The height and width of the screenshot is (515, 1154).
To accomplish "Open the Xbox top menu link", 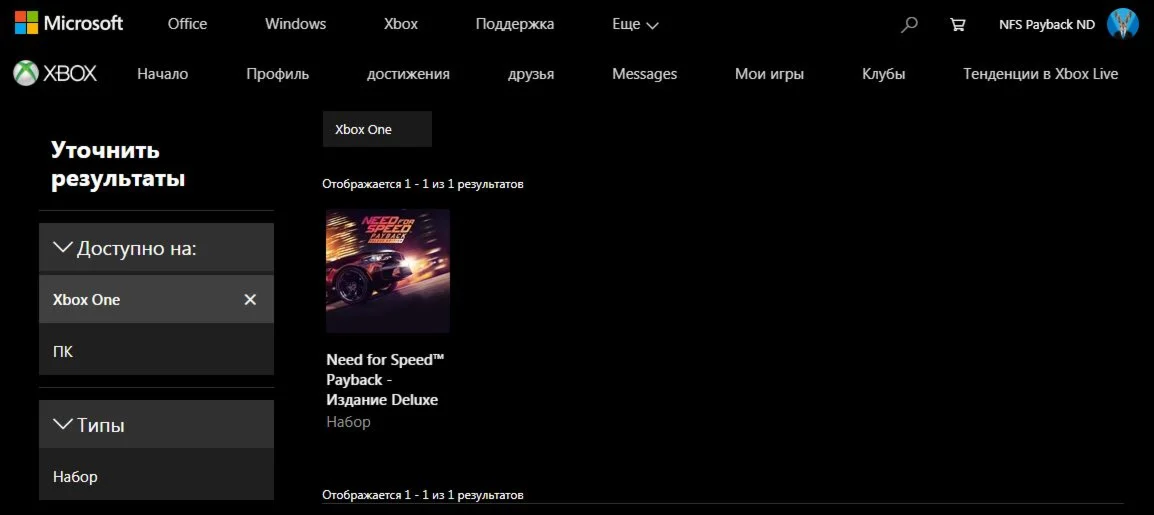I will [401, 24].
